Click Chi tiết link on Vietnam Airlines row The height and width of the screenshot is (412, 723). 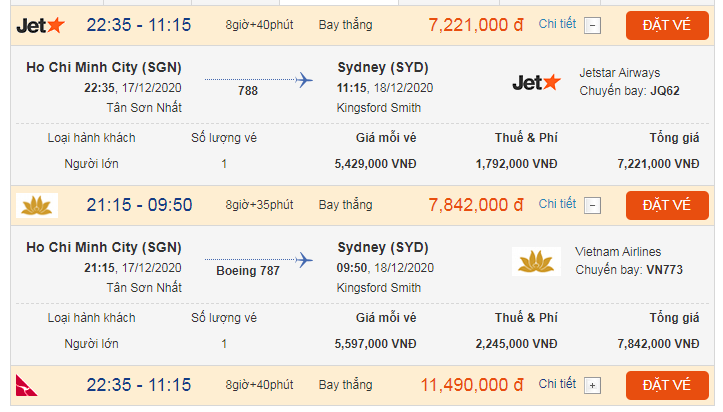(x=557, y=204)
